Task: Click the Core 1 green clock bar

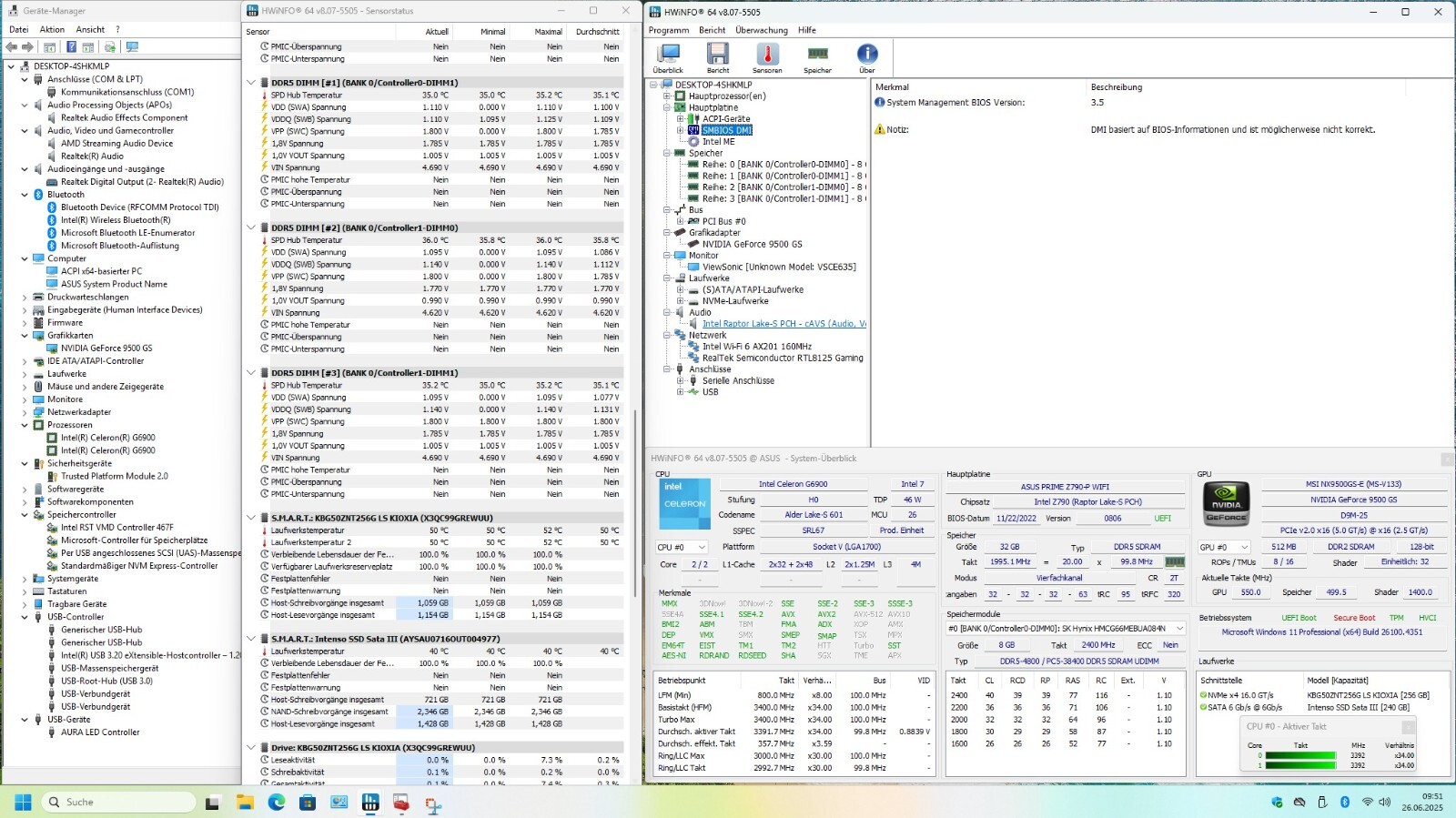Action: [x=1299, y=765]
